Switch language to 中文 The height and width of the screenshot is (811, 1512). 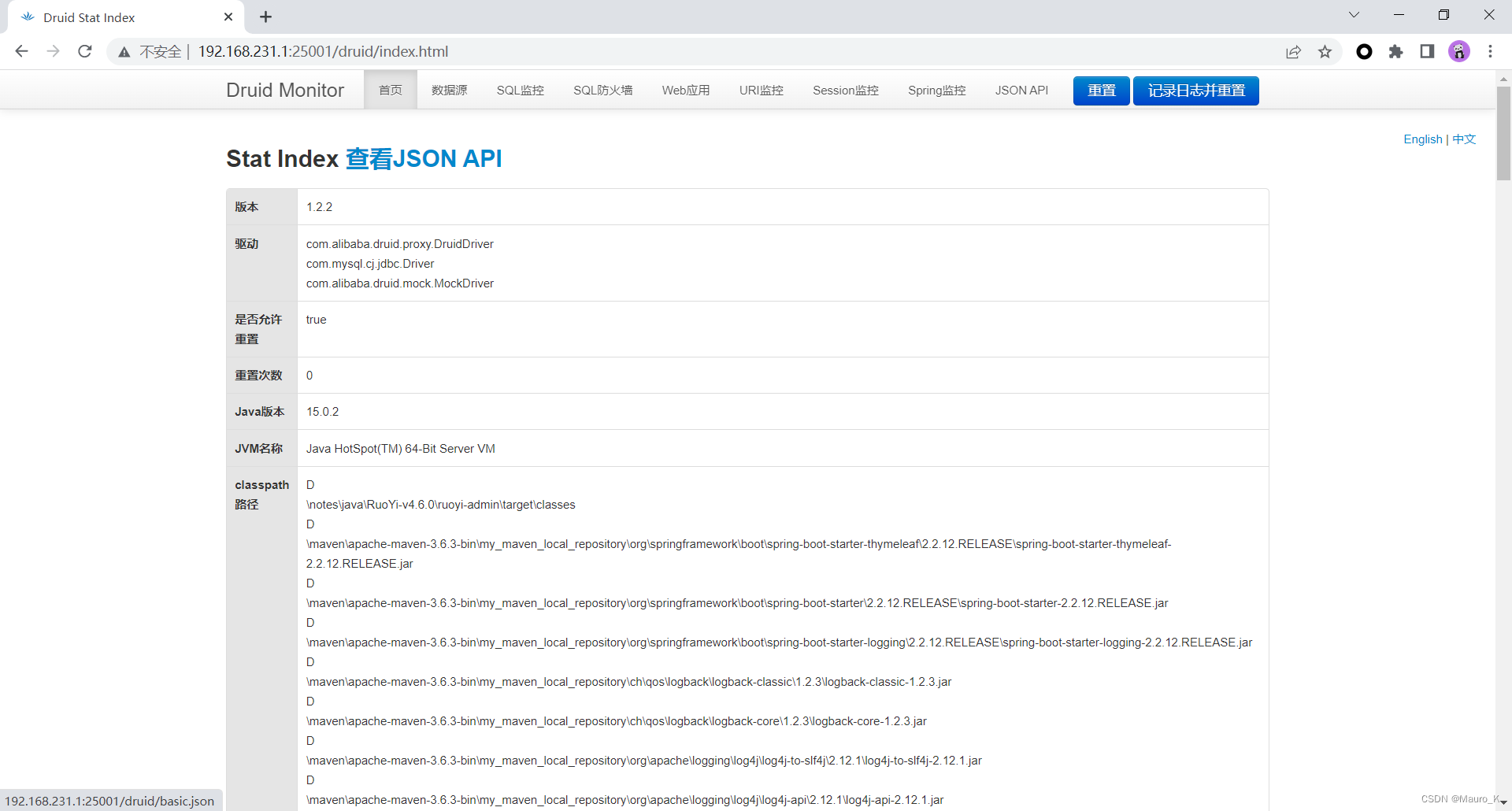(1464, 139)
